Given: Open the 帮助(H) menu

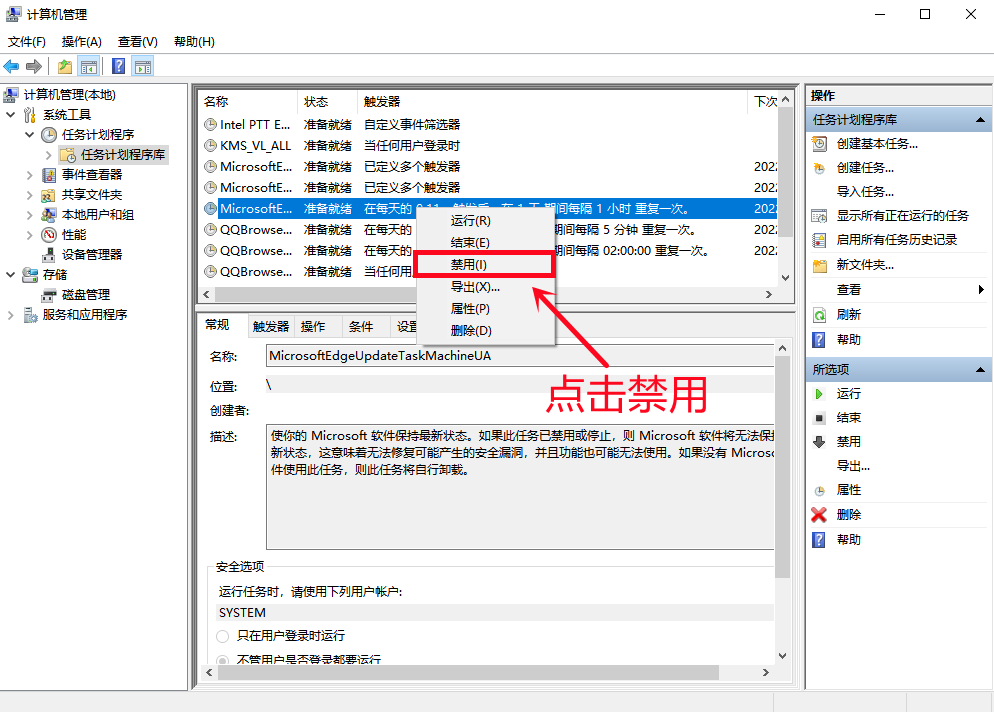Looking at the screenshot, I should [x=194, y=42].
